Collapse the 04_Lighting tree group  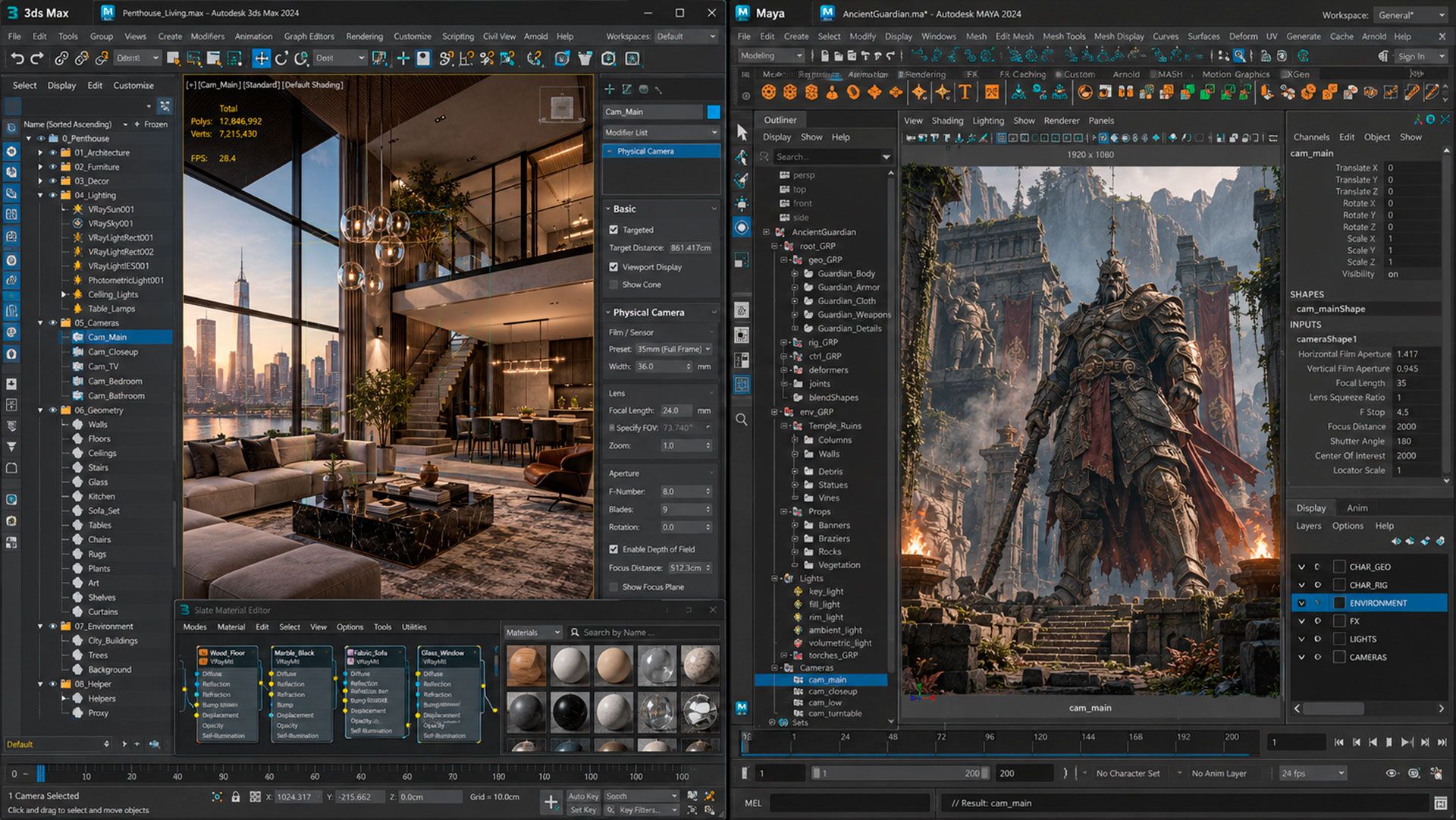pyautogui.click(x=40, y=195)
